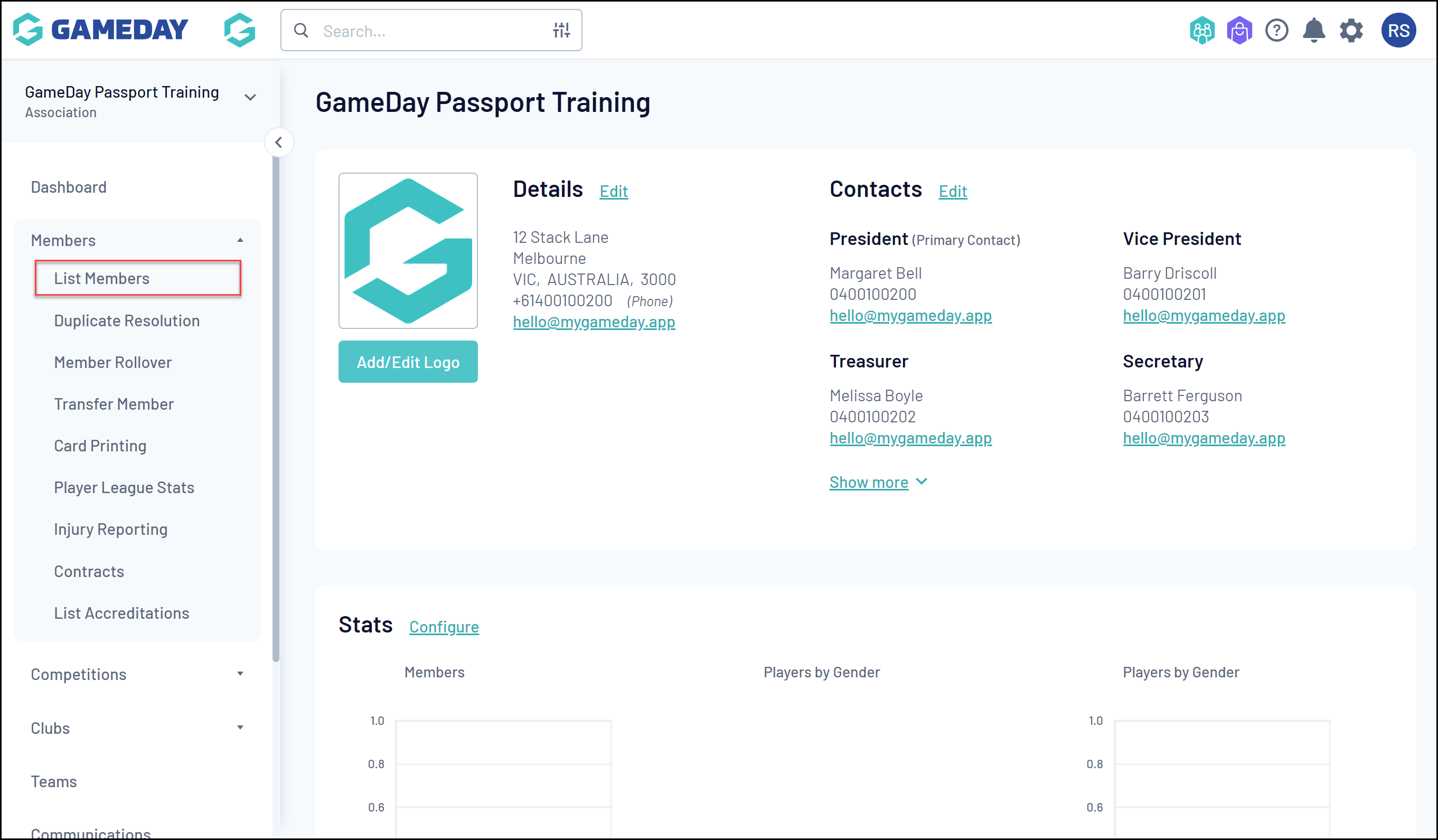This screenshot has height=840, width=1438.
Task: Click the Add/Edit Logo button
Action: [408, 362]
